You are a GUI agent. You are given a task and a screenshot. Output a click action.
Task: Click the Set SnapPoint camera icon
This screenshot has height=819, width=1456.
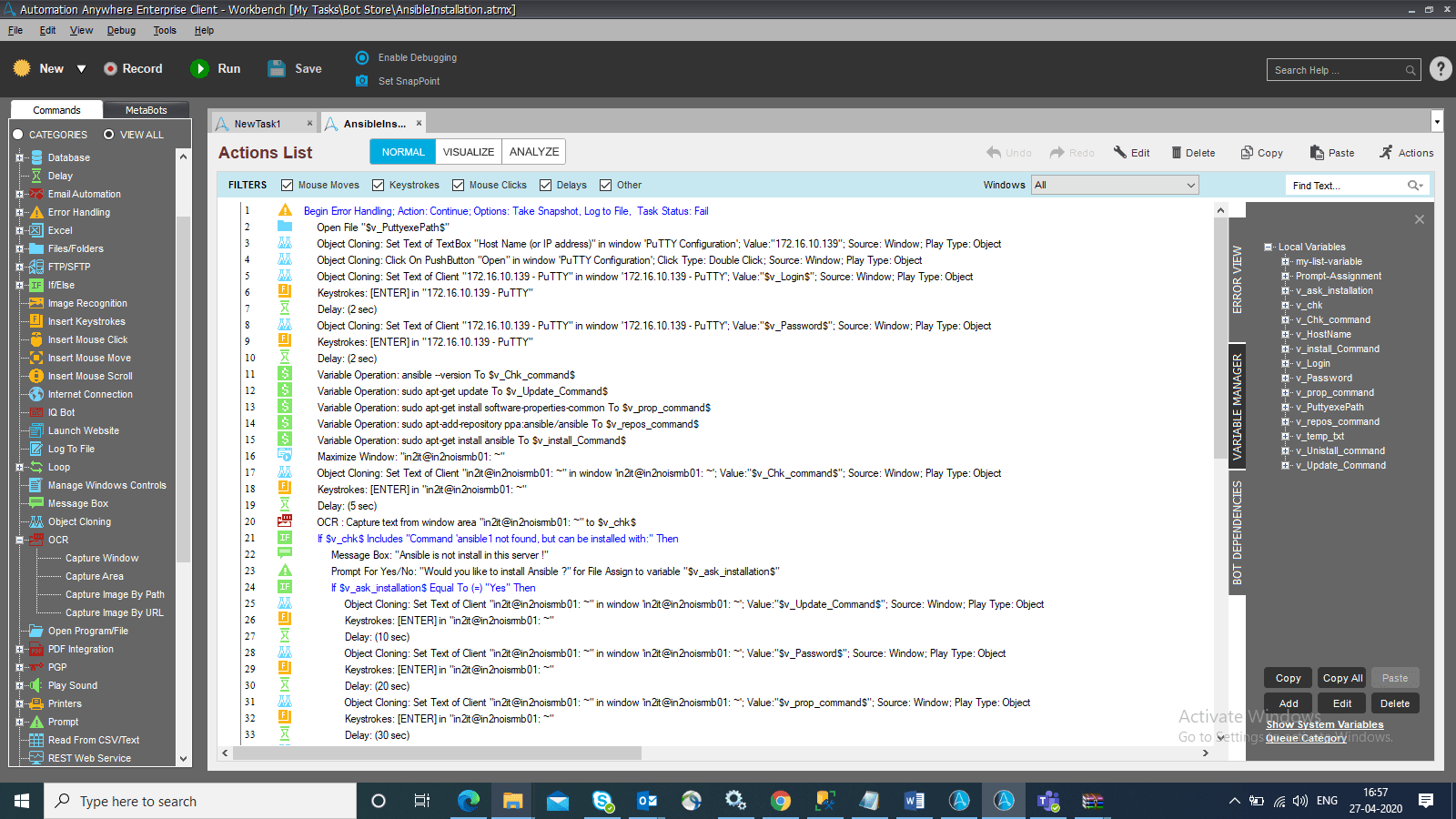(361, 81)
